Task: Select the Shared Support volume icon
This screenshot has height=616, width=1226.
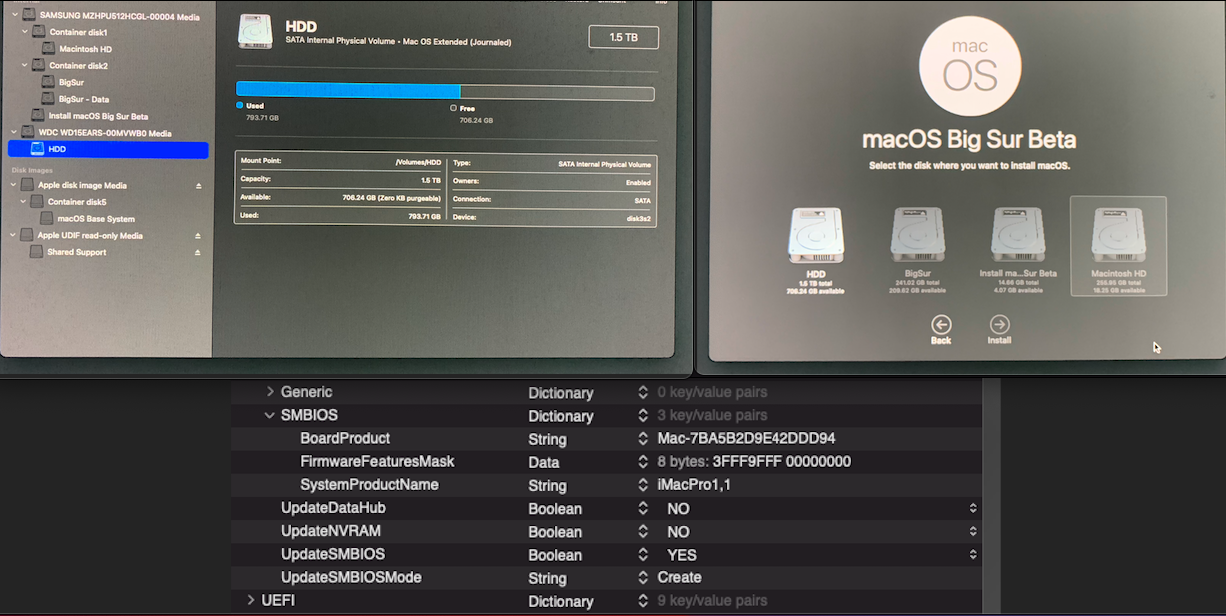Action: [38, 252]
